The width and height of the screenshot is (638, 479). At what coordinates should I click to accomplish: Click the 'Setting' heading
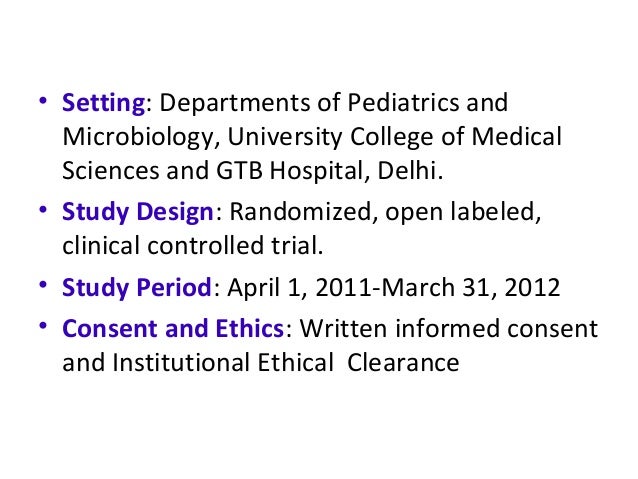(x=103, y=103)
